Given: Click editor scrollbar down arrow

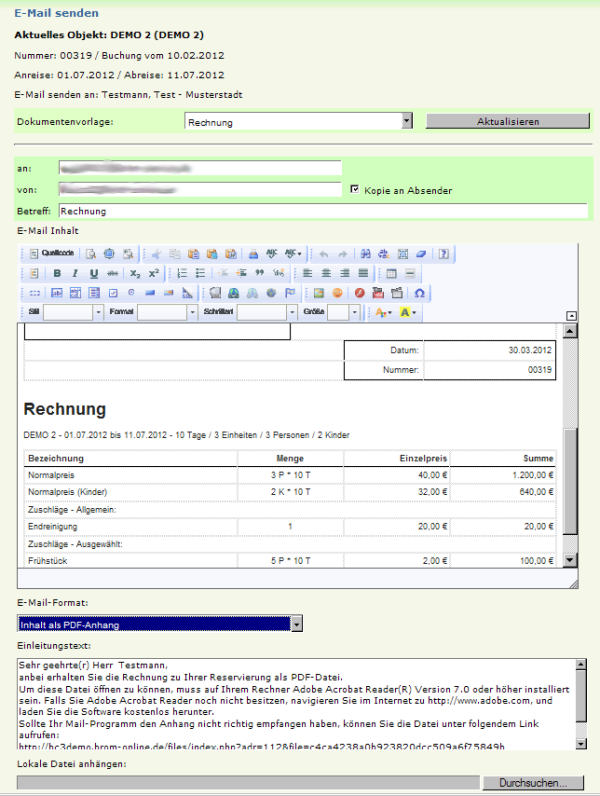Looking at the screenshot, I should coord(570,560).
